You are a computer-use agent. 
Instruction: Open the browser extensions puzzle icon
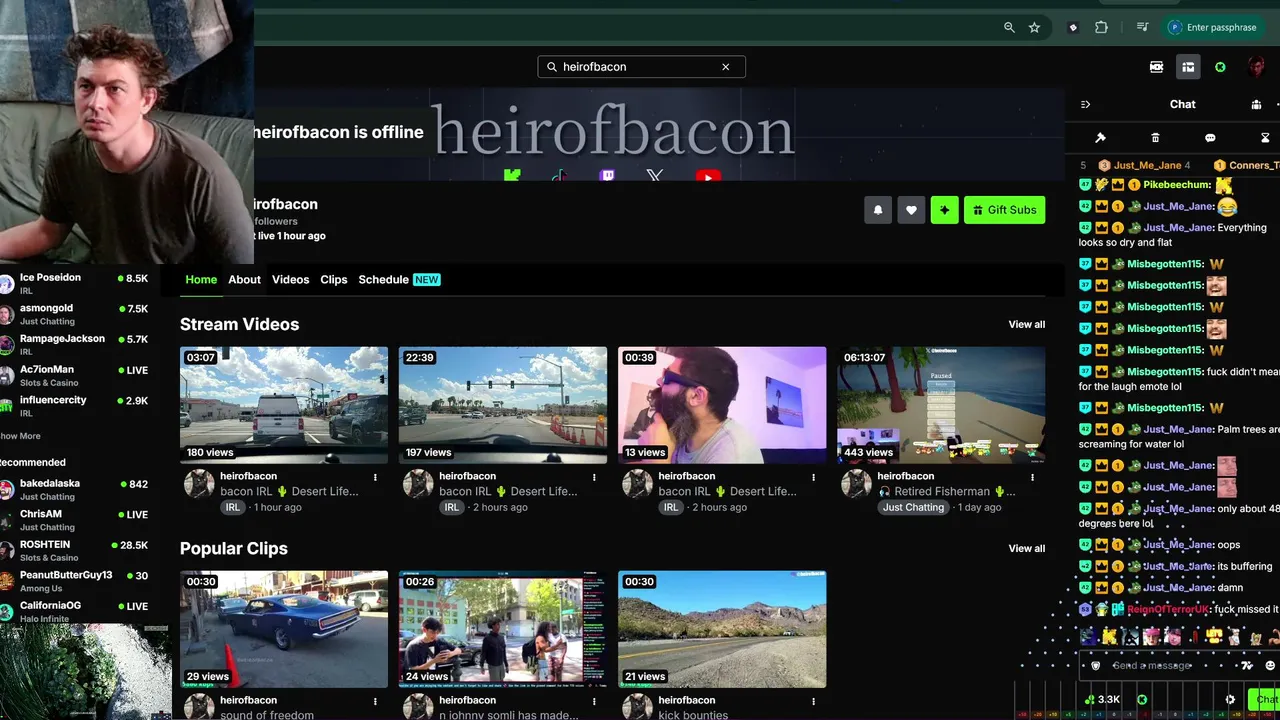click(1101, 28)
